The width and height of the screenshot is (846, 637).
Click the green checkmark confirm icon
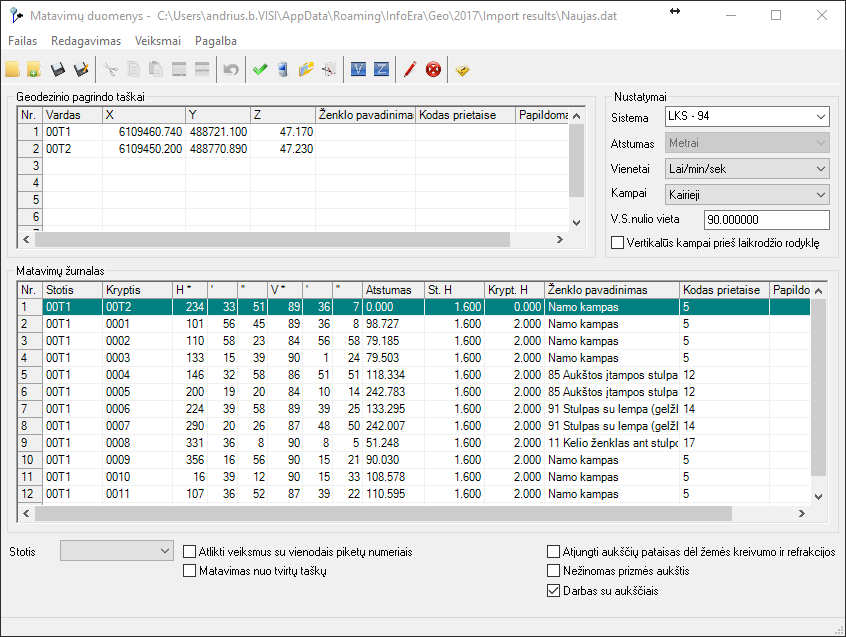coord(260,70)
